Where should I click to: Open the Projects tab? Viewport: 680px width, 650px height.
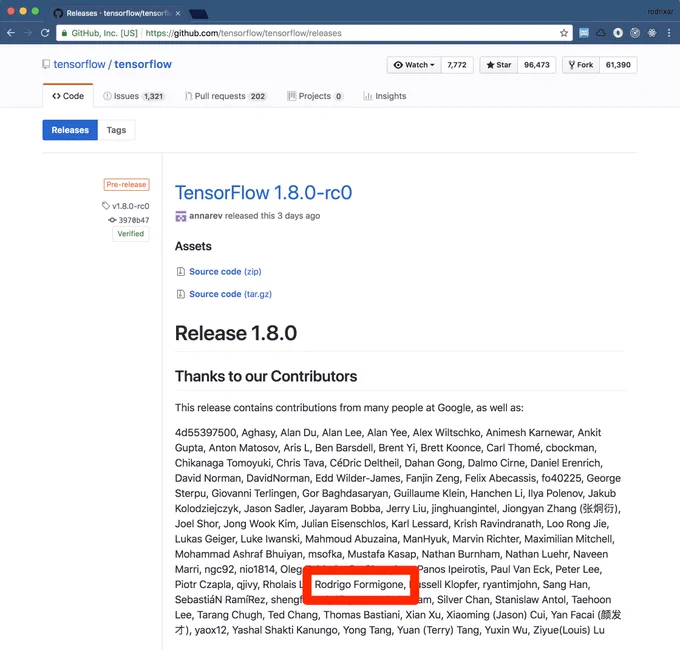point(315,96)
